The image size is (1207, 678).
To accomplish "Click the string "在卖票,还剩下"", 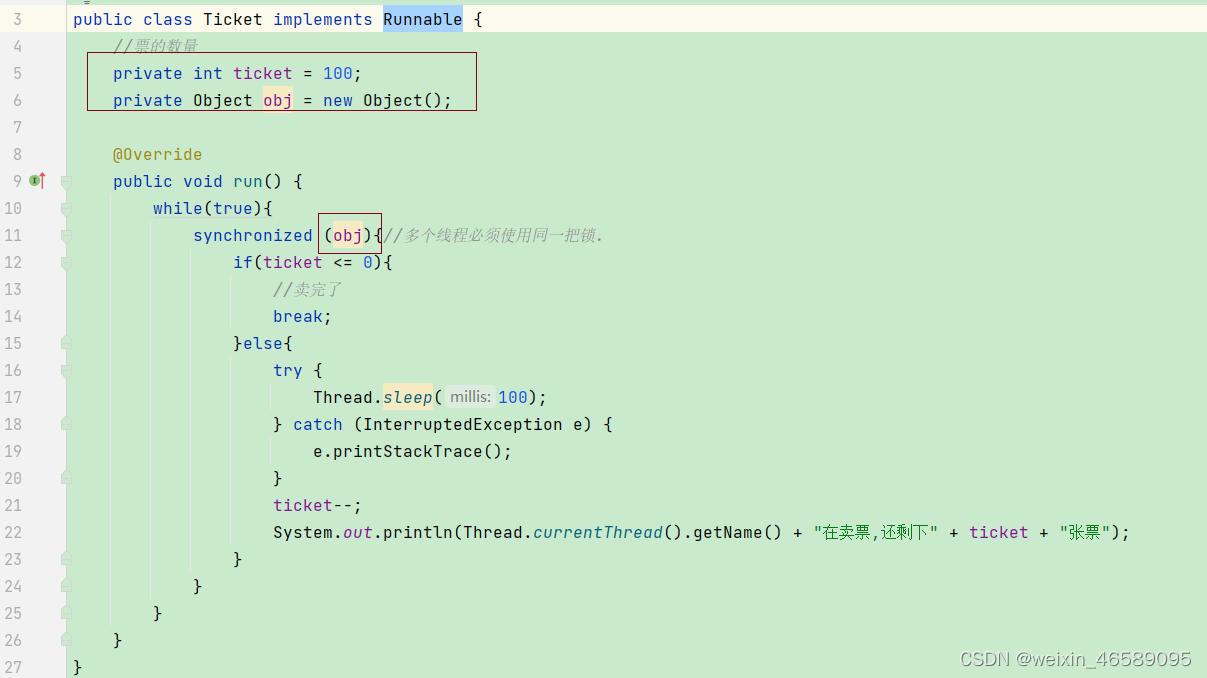I will (876, 532).
